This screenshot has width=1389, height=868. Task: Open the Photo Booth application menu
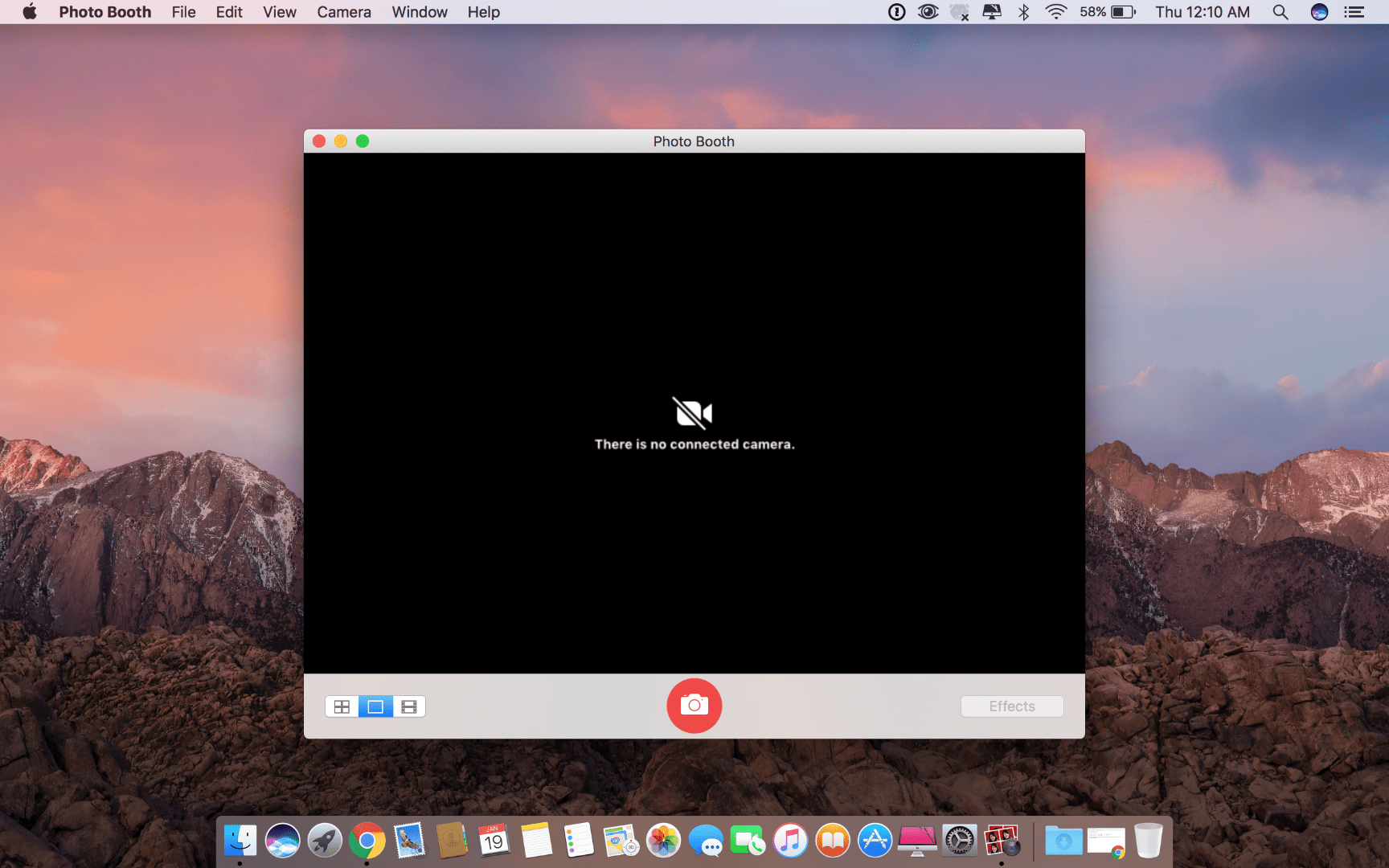(104, 12)
